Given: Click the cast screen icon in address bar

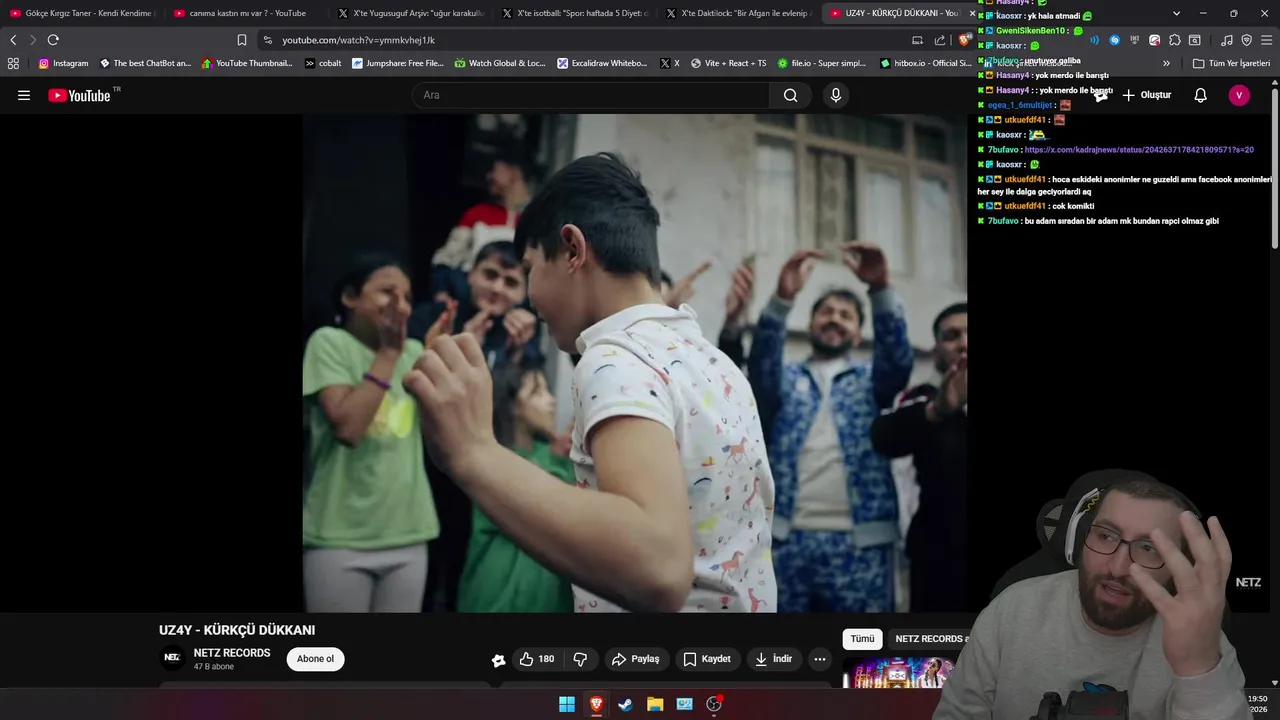Looking at the screenshot, I should pos(917,40).
